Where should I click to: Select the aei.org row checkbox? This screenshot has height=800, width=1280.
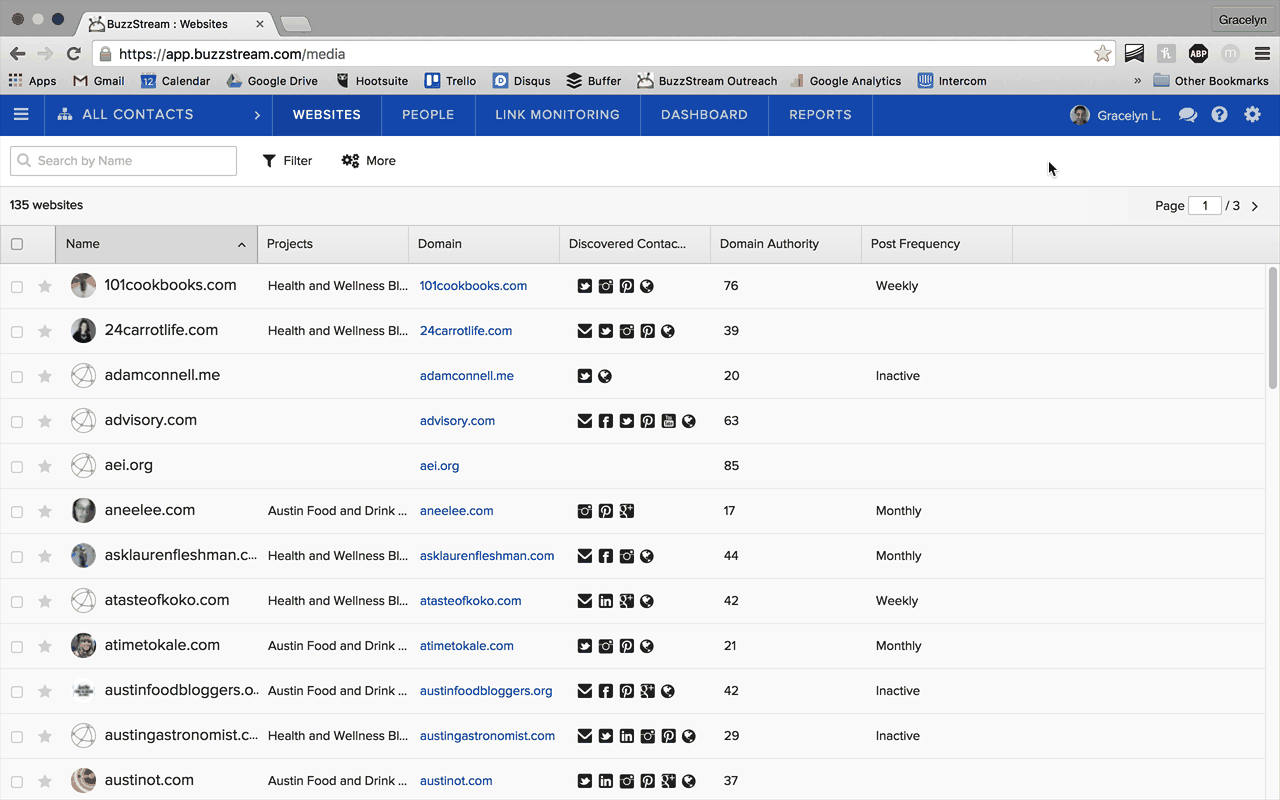[17, 467]
